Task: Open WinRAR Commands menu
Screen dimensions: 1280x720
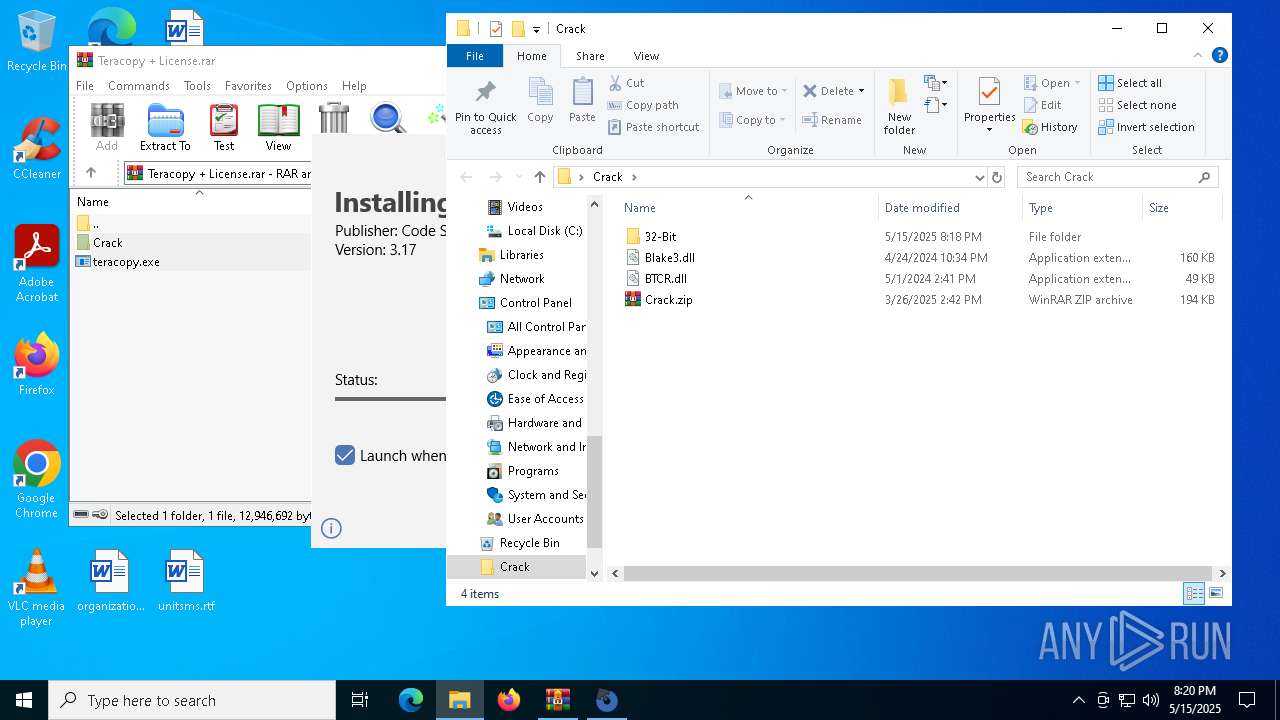Action: coord(139,86)
